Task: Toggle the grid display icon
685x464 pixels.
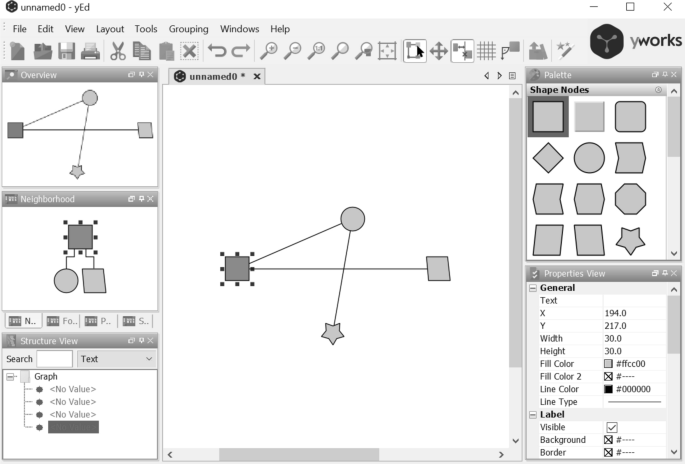Action: (486, 51)
